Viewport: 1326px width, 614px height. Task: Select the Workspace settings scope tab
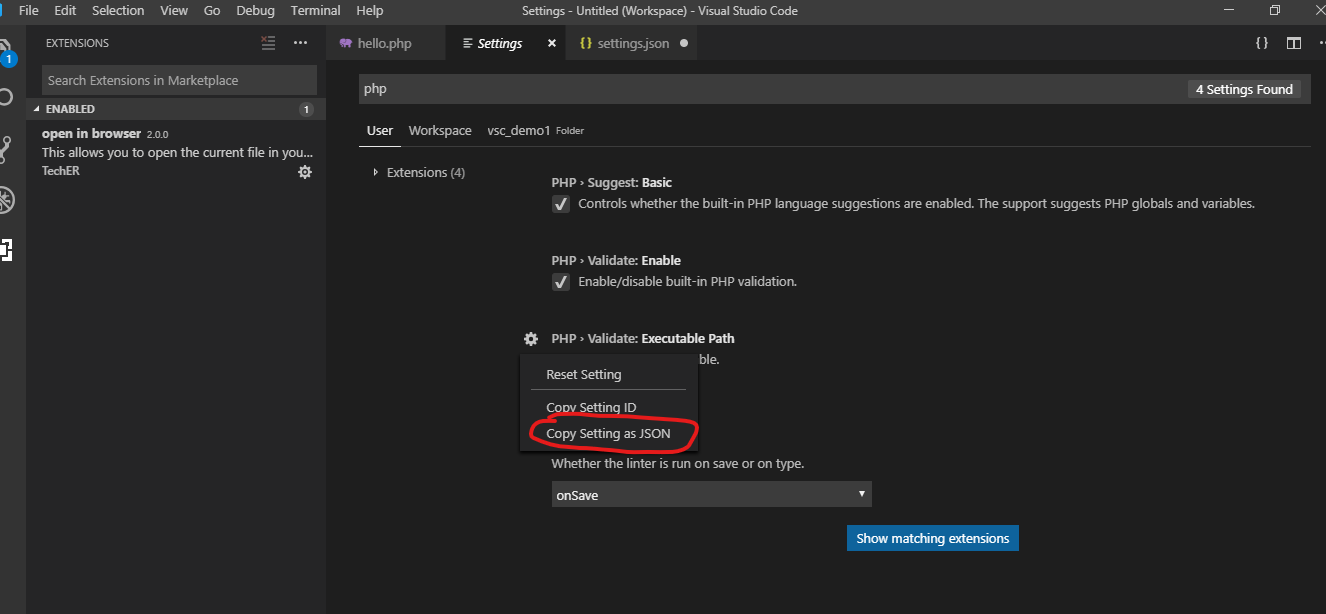[x=440, y=131]
